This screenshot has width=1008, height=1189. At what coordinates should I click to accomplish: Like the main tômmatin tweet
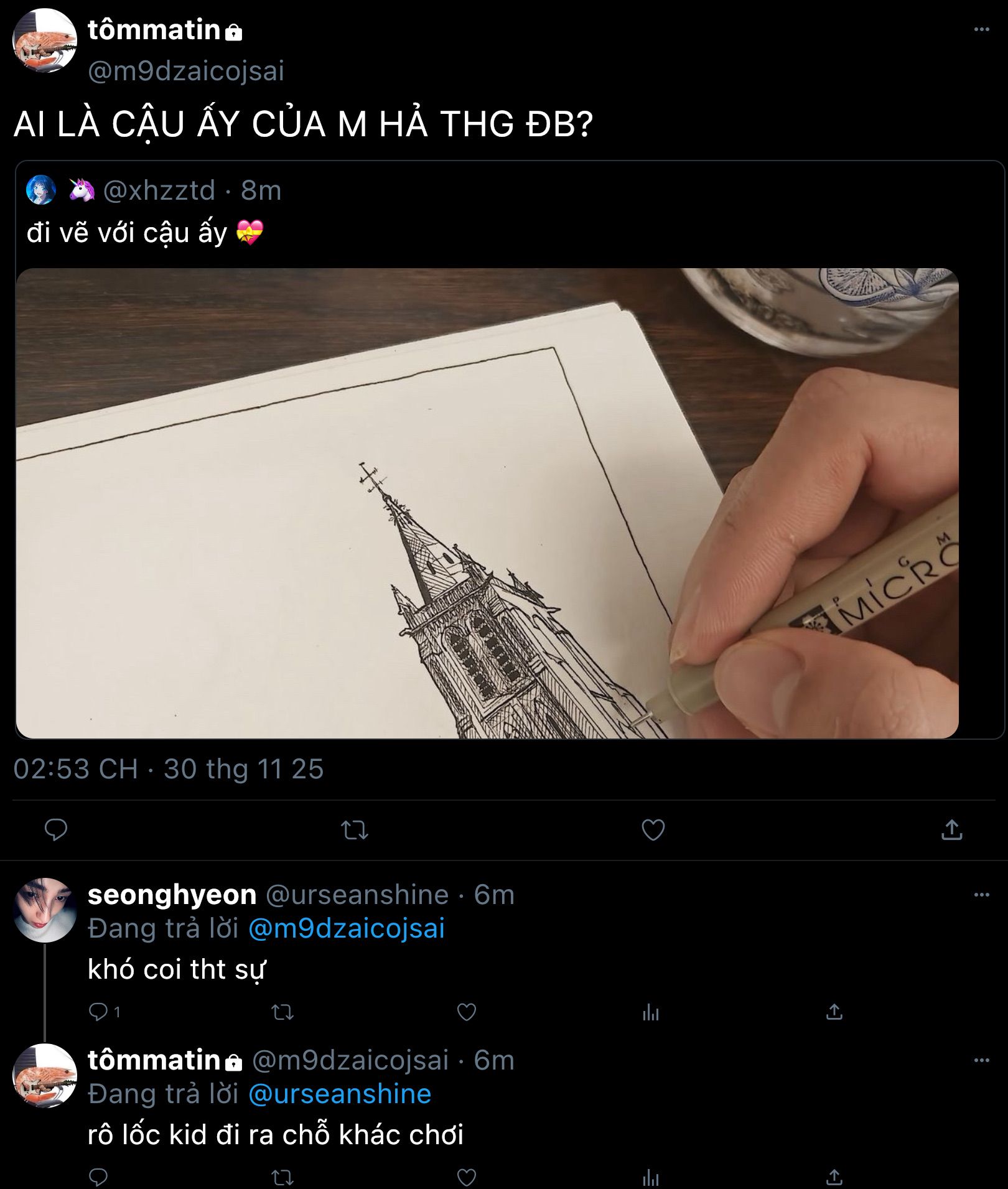(653, 829)
